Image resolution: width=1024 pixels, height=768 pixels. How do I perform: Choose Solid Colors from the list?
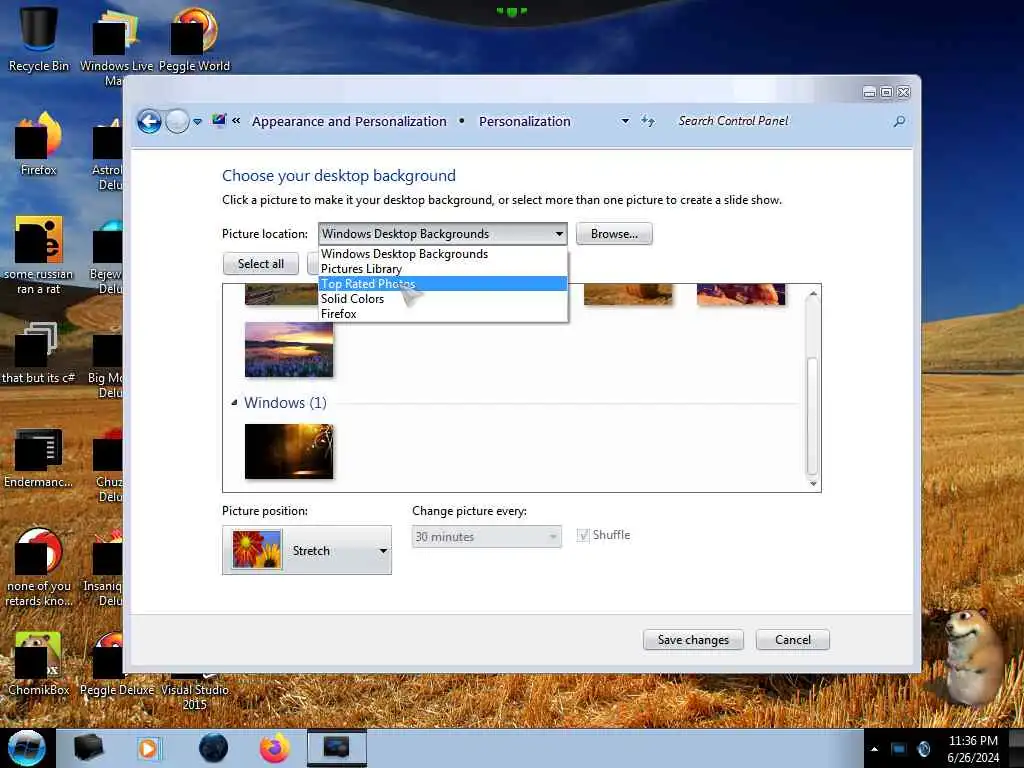tap(443, 298)
